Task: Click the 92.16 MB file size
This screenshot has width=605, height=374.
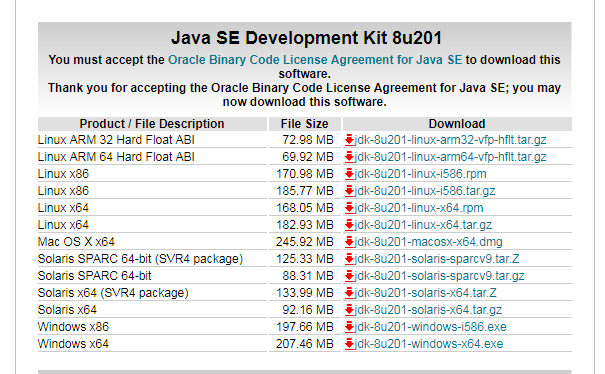Action: point(308,310)
